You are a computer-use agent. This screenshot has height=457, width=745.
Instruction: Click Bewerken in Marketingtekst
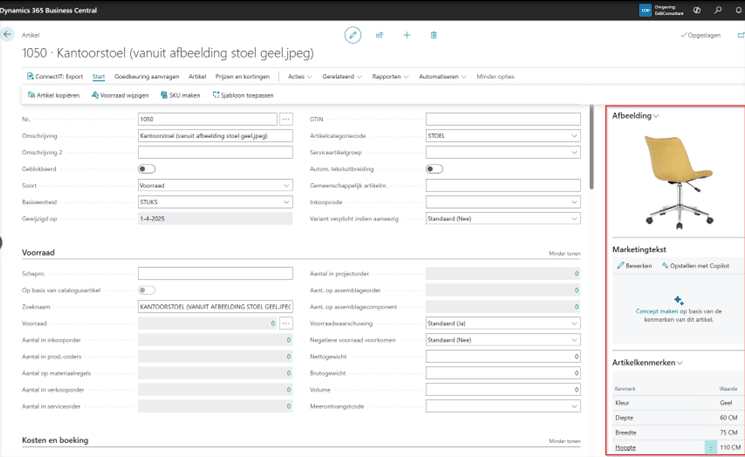click(x=635, y=266)
